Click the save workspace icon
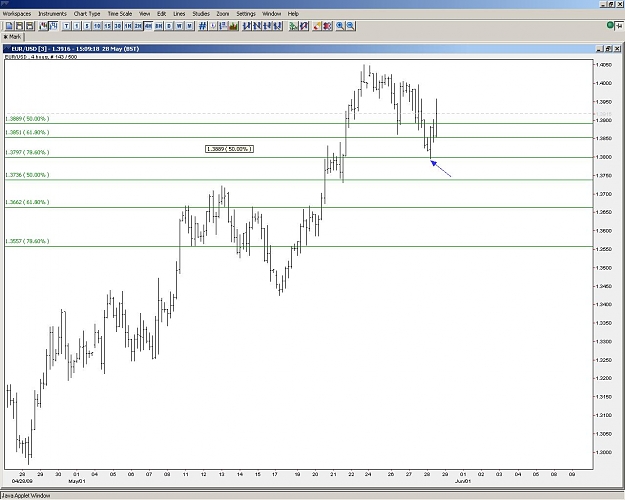 (19, 26)
